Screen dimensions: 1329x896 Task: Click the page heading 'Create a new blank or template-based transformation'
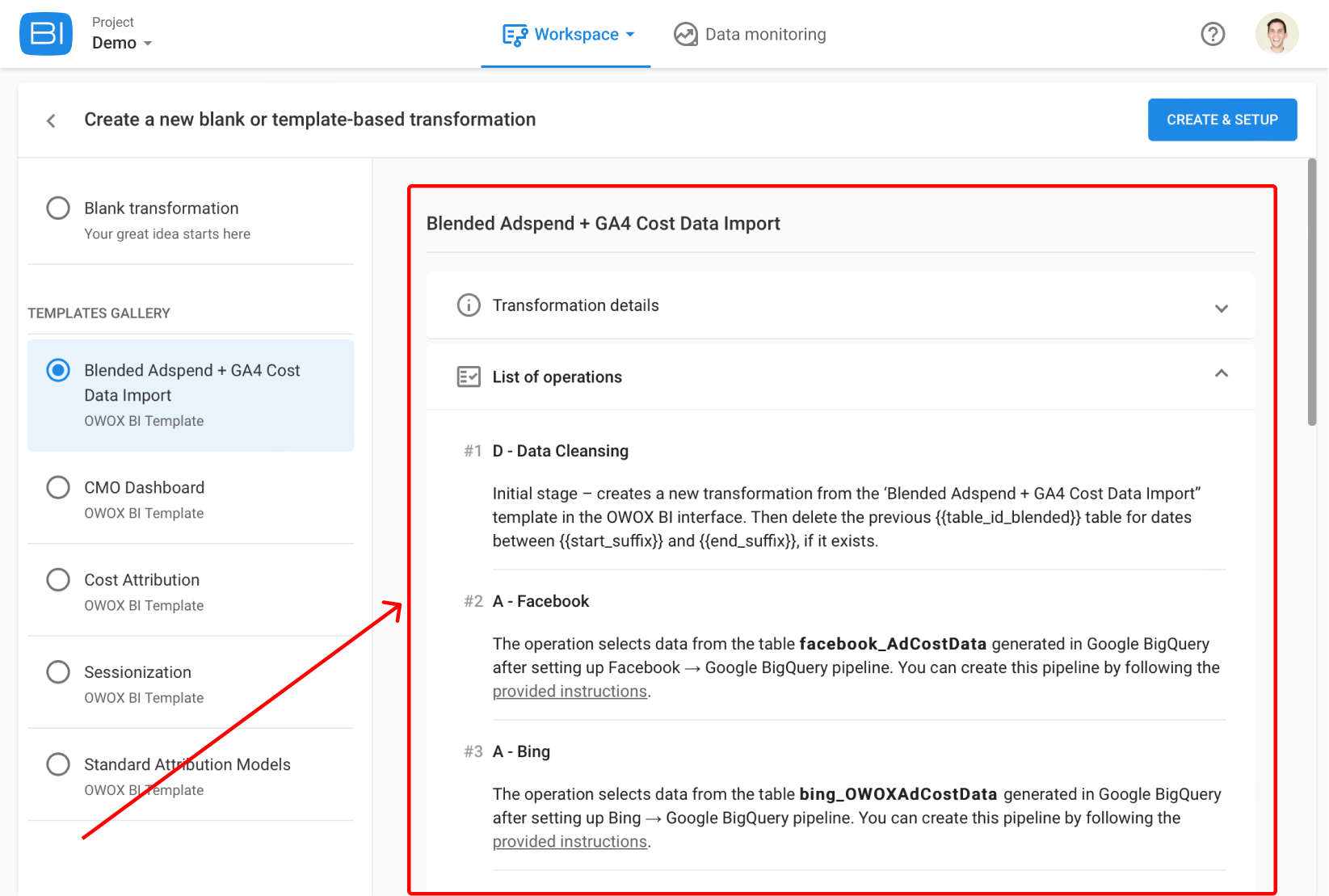310,120
